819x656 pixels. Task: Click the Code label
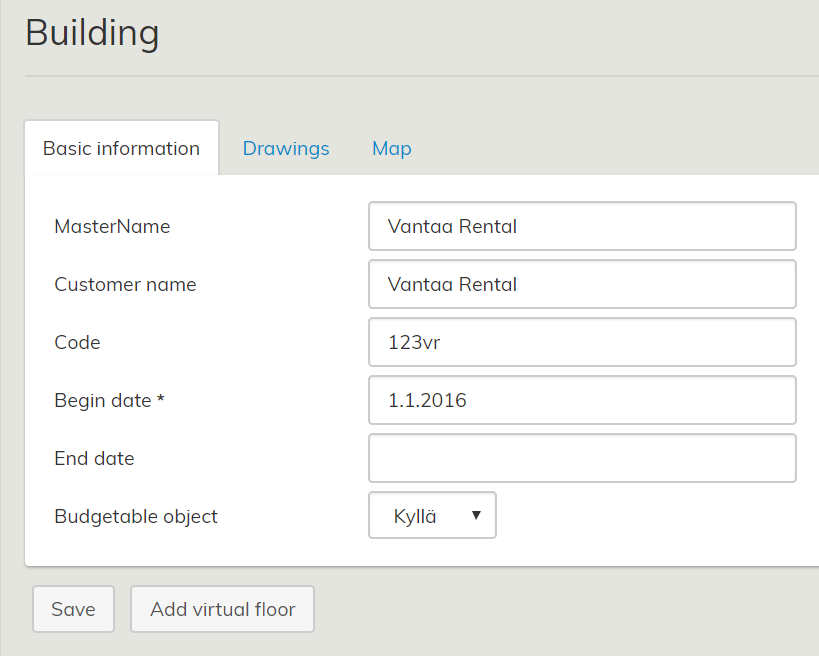click(77, 342)
